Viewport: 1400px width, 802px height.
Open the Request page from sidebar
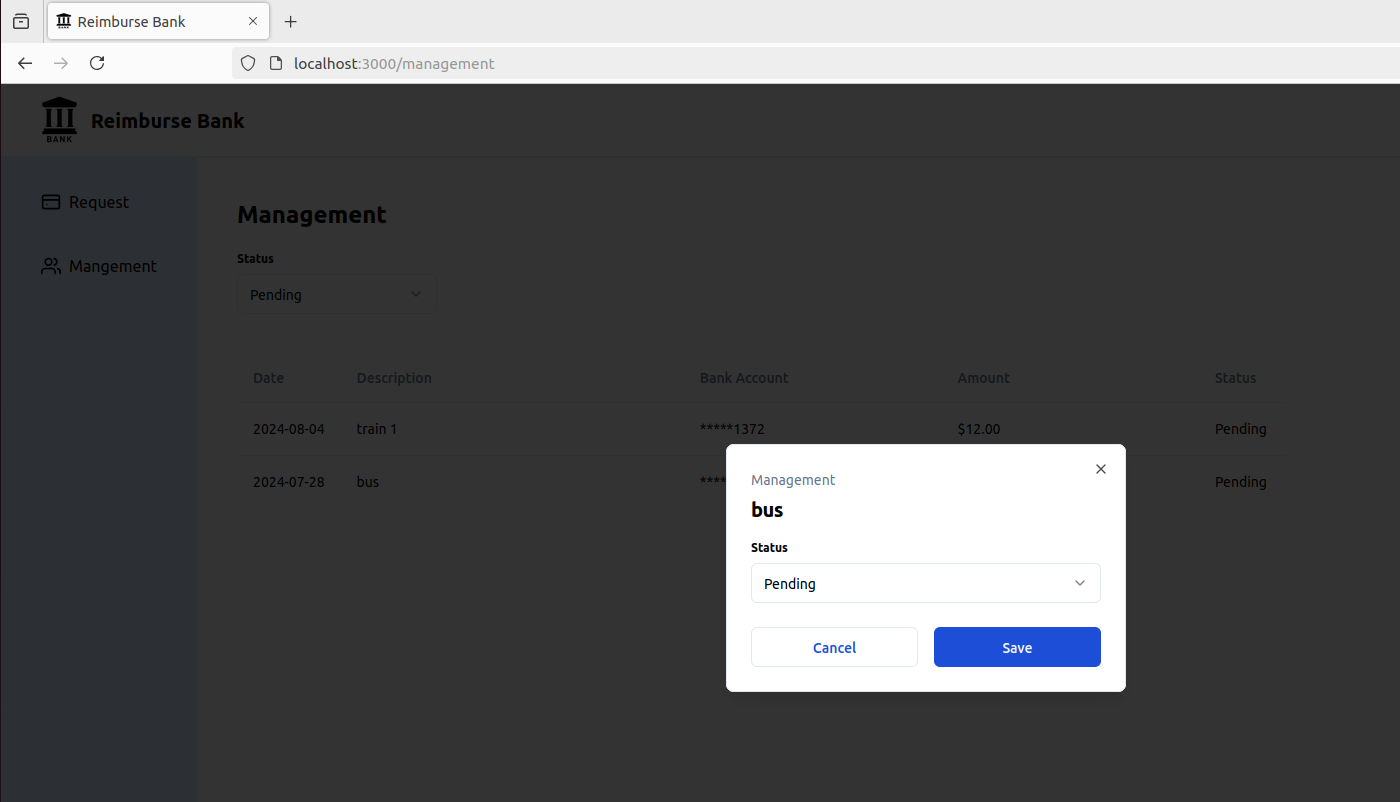98,202
